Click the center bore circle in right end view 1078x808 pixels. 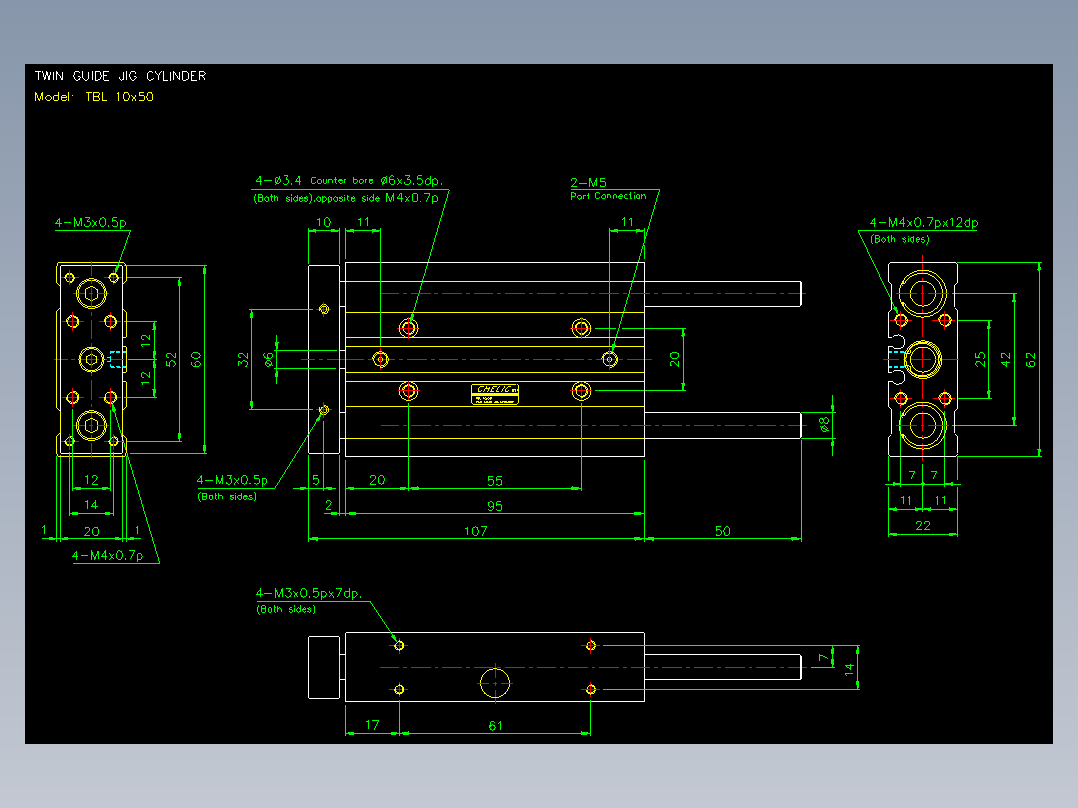tap(922, 359)
